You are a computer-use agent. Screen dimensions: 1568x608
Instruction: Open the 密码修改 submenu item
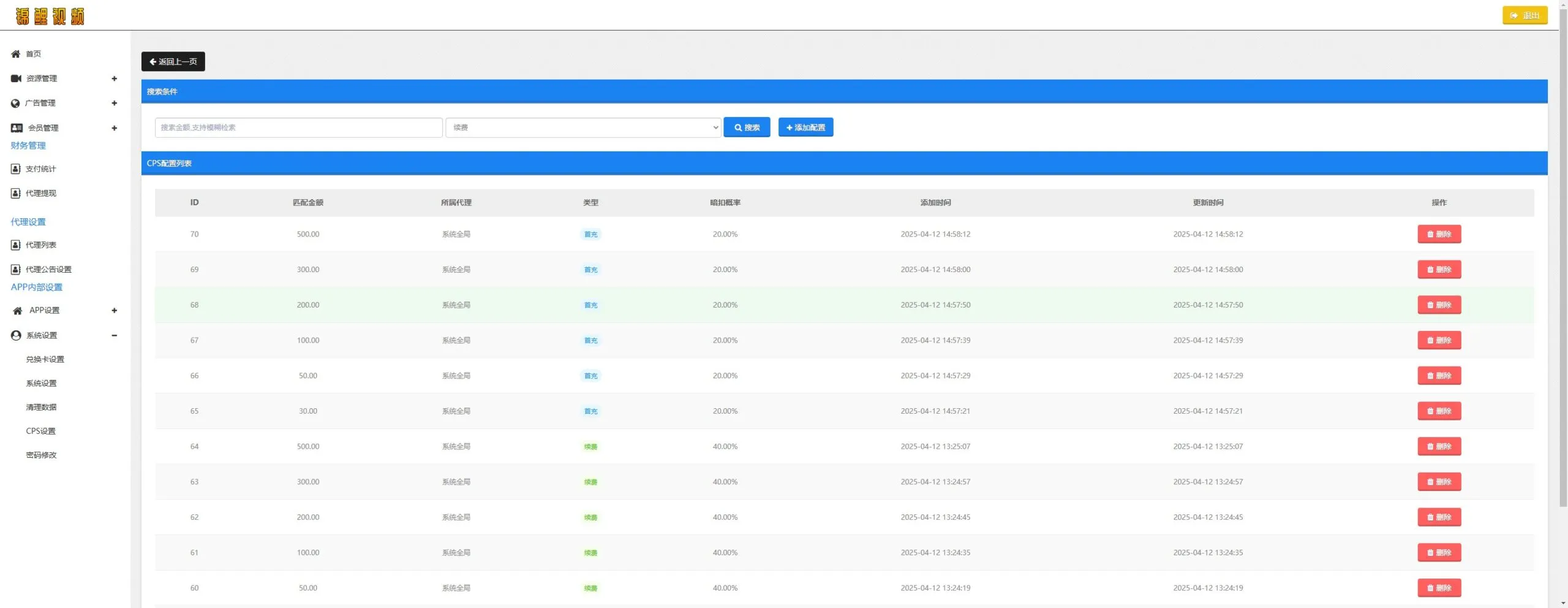tap(41, 455)
